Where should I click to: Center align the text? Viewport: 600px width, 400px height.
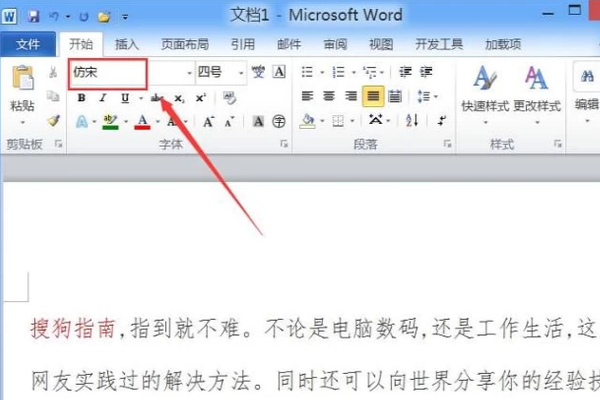[x=329, y=96]
